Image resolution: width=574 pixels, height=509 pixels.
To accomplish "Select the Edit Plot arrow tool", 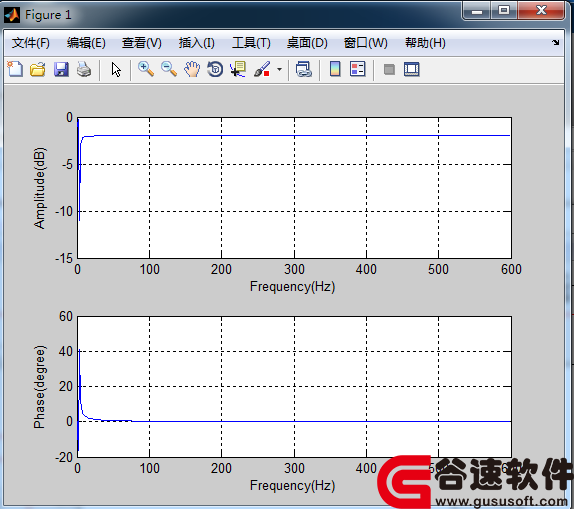I will point(116,70).
